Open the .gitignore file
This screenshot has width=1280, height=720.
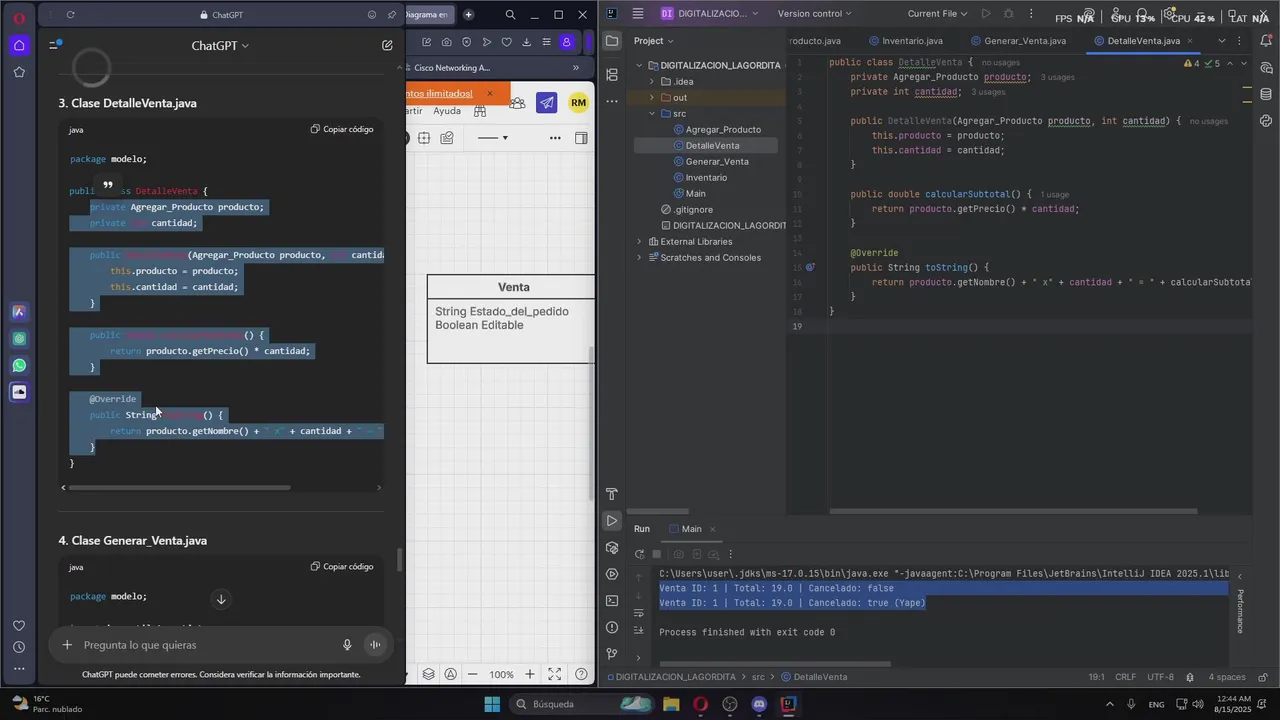(686, 209)
